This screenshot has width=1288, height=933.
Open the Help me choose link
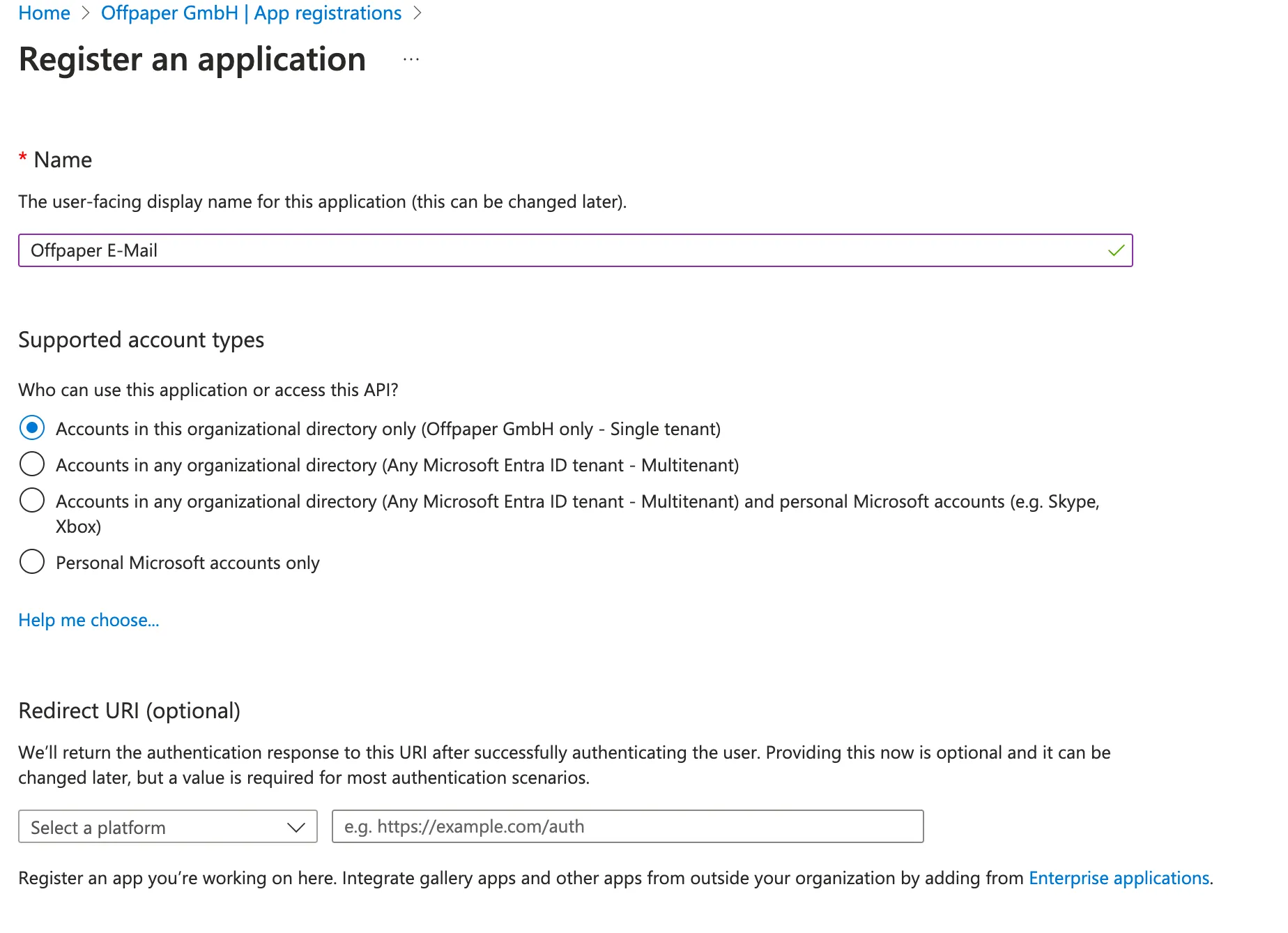click(x=89, y=620)
